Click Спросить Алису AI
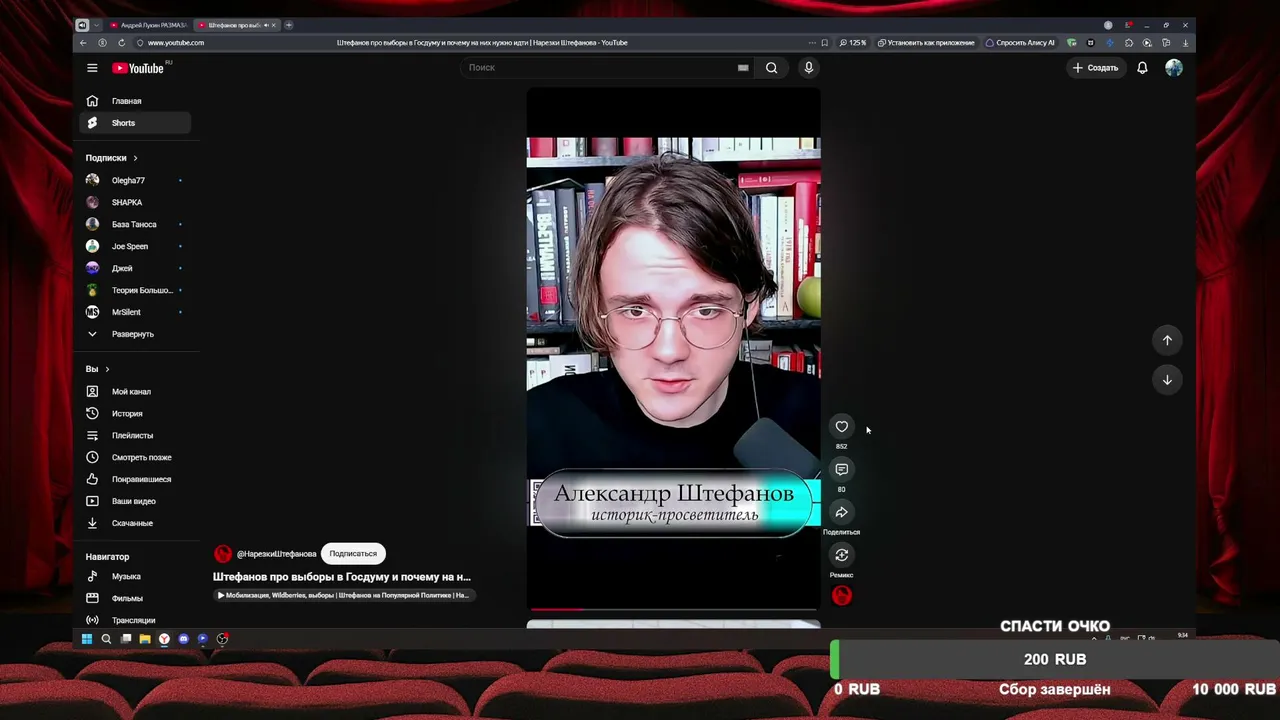 [1020, 43]
